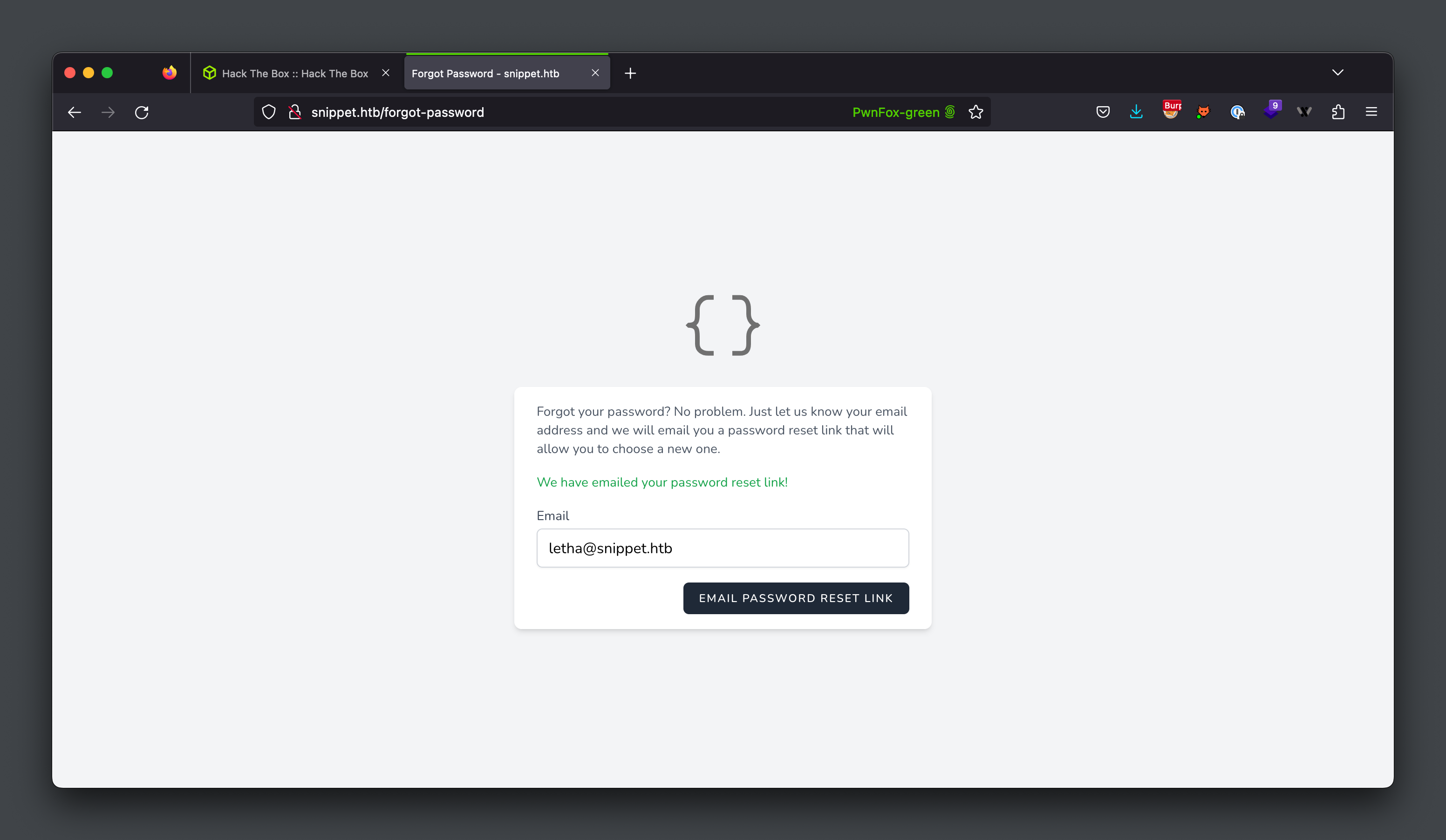1446x840 pixels.
Task: Click EMAIL PASSWORD RESET LINK button
Action: tap(796, 597)
